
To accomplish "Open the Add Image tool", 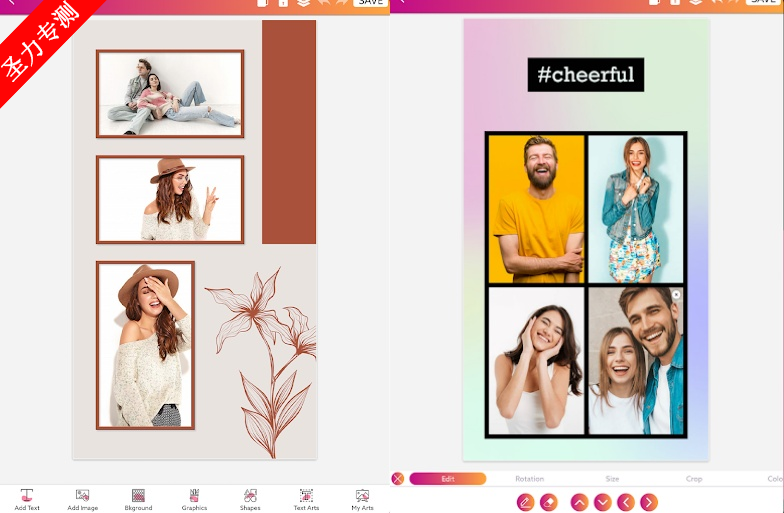I will (82, 500).
